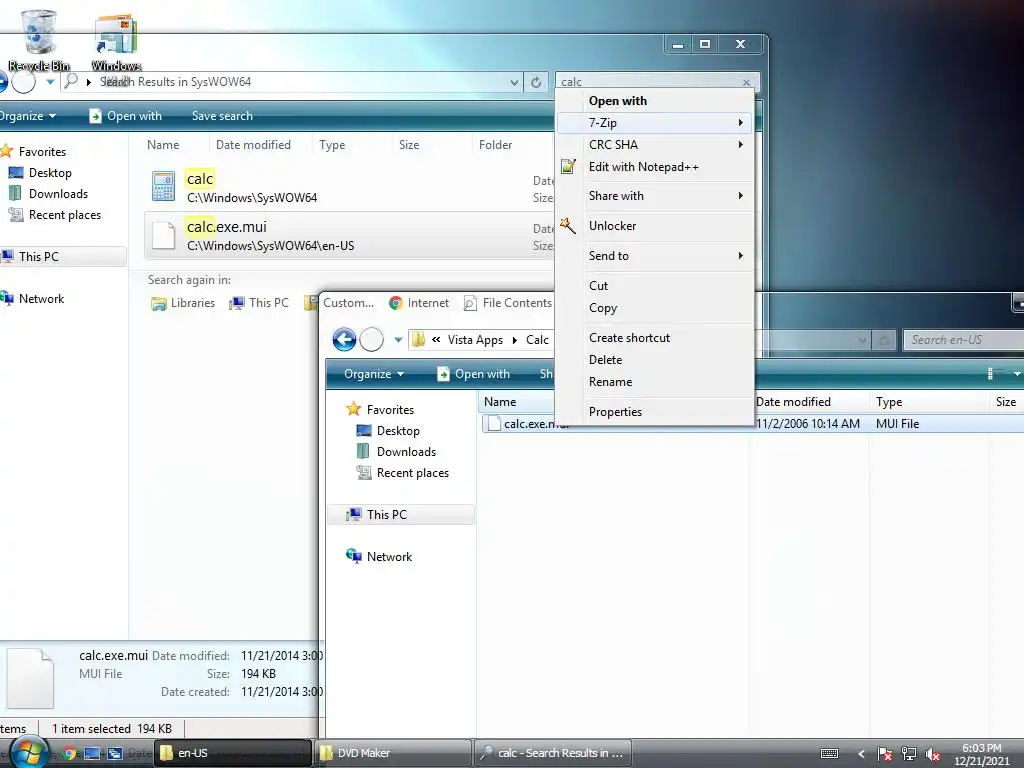Sort by the Name column in the search results

coord(163,145)
